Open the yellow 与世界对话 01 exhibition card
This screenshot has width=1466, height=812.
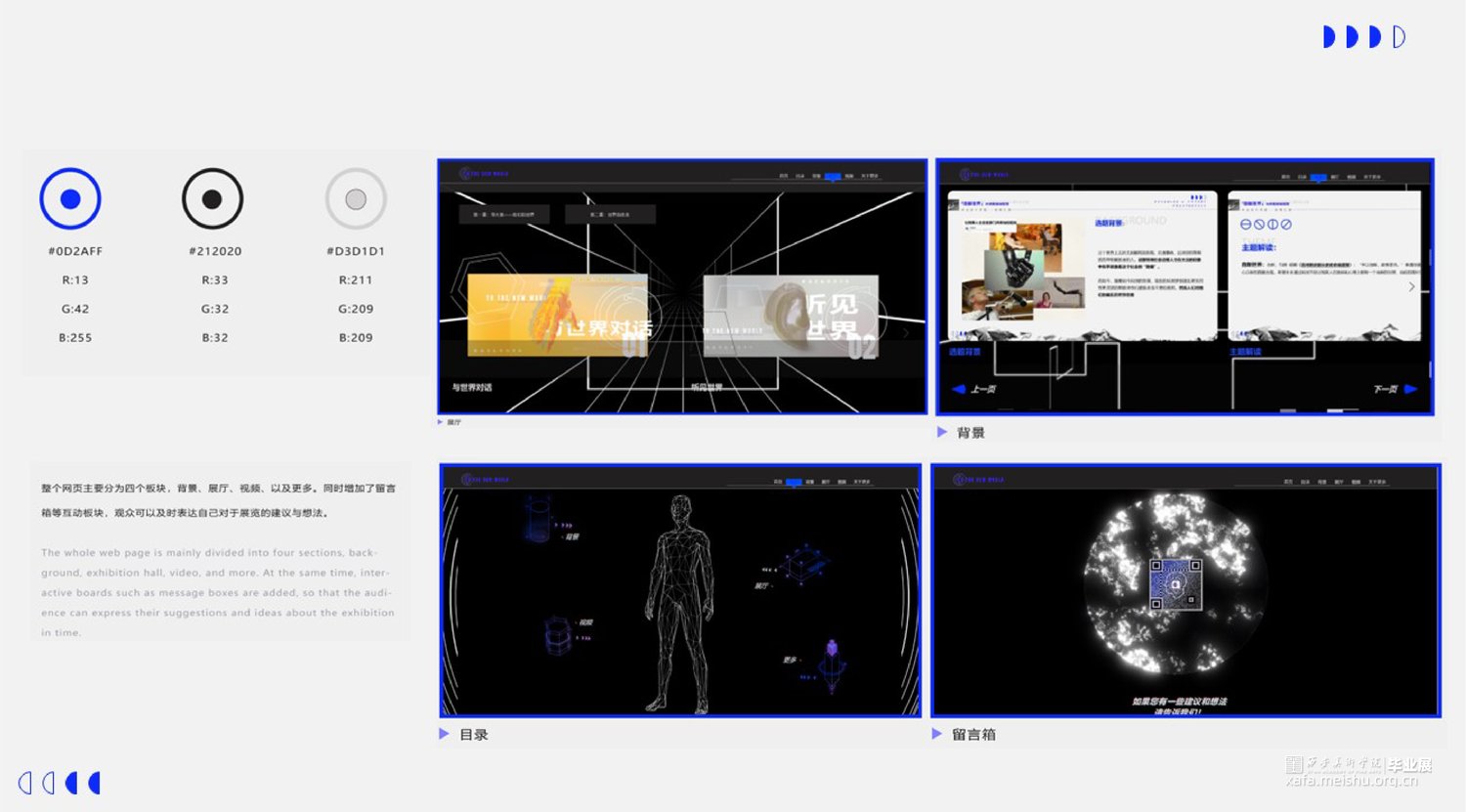(x=557, y=315)
